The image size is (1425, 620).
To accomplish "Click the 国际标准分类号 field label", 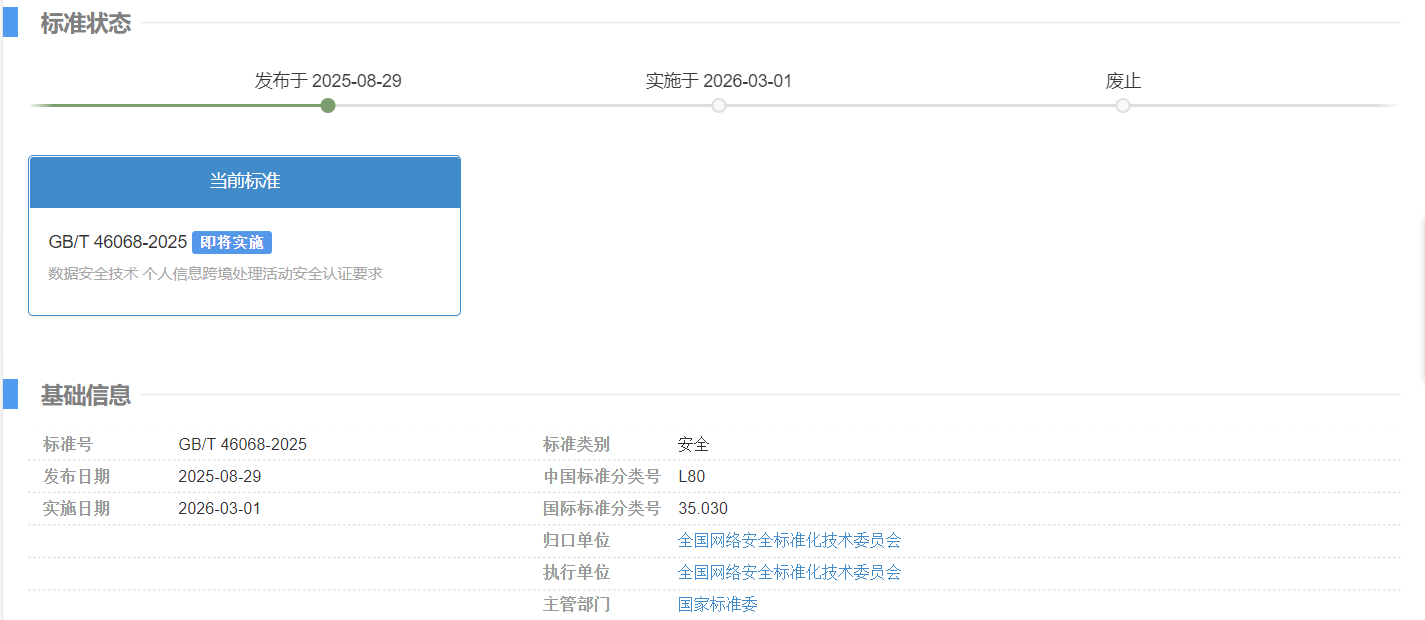I will pos(602,508).
